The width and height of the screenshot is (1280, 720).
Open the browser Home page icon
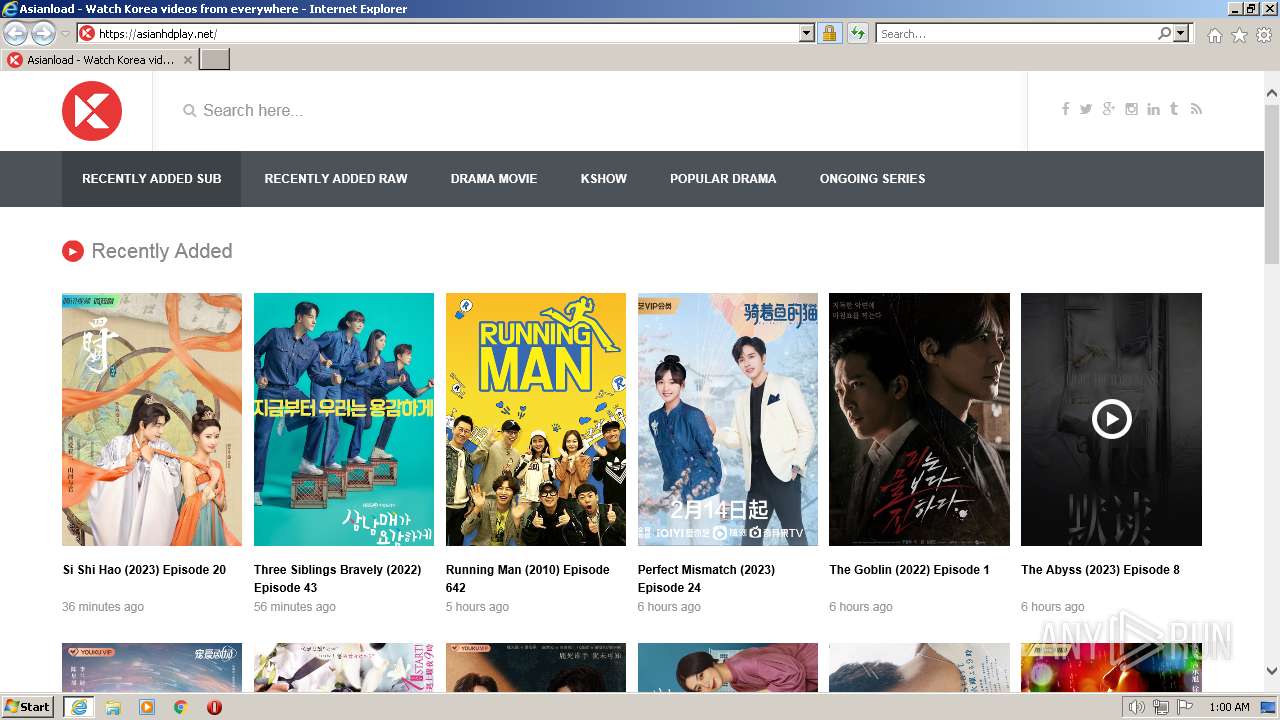coord(1214,35)
